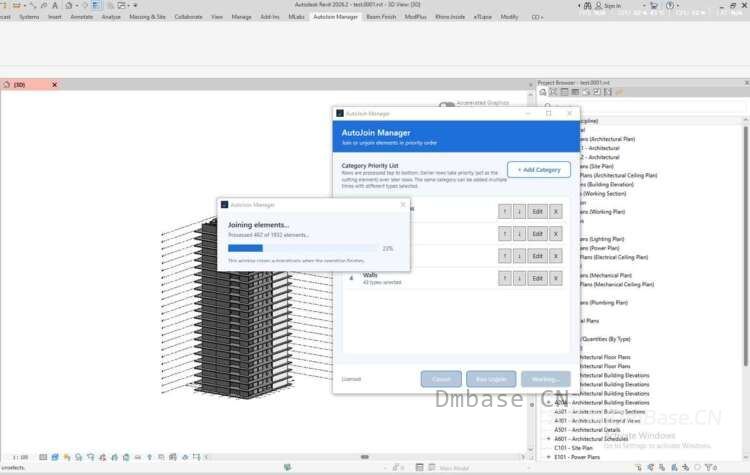
Task: Click the green status bar icon
Action: pyautogui.click(x=287, y=467)
